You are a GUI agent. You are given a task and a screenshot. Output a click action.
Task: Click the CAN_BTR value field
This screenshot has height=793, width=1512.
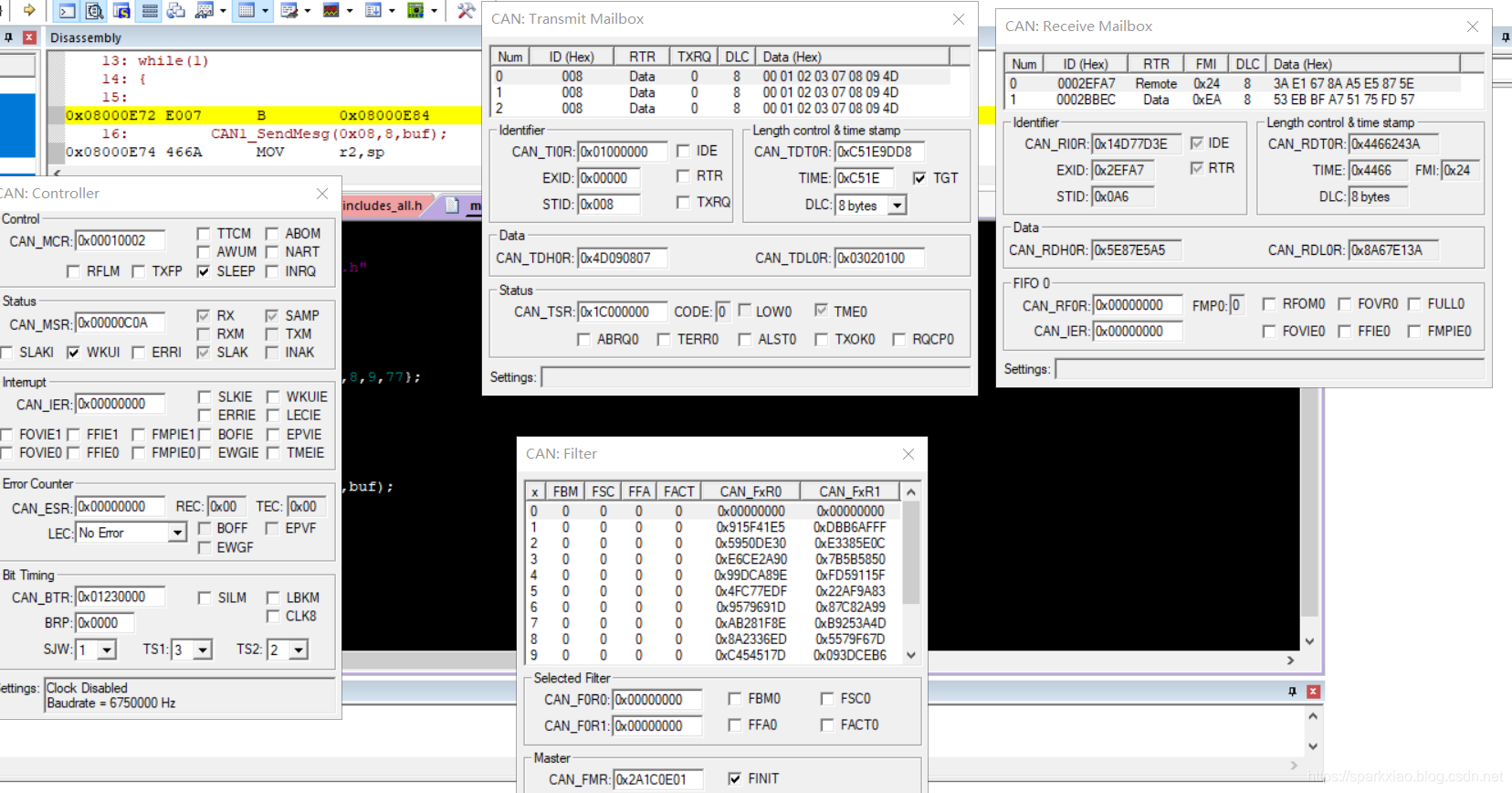tap(120, 597)
